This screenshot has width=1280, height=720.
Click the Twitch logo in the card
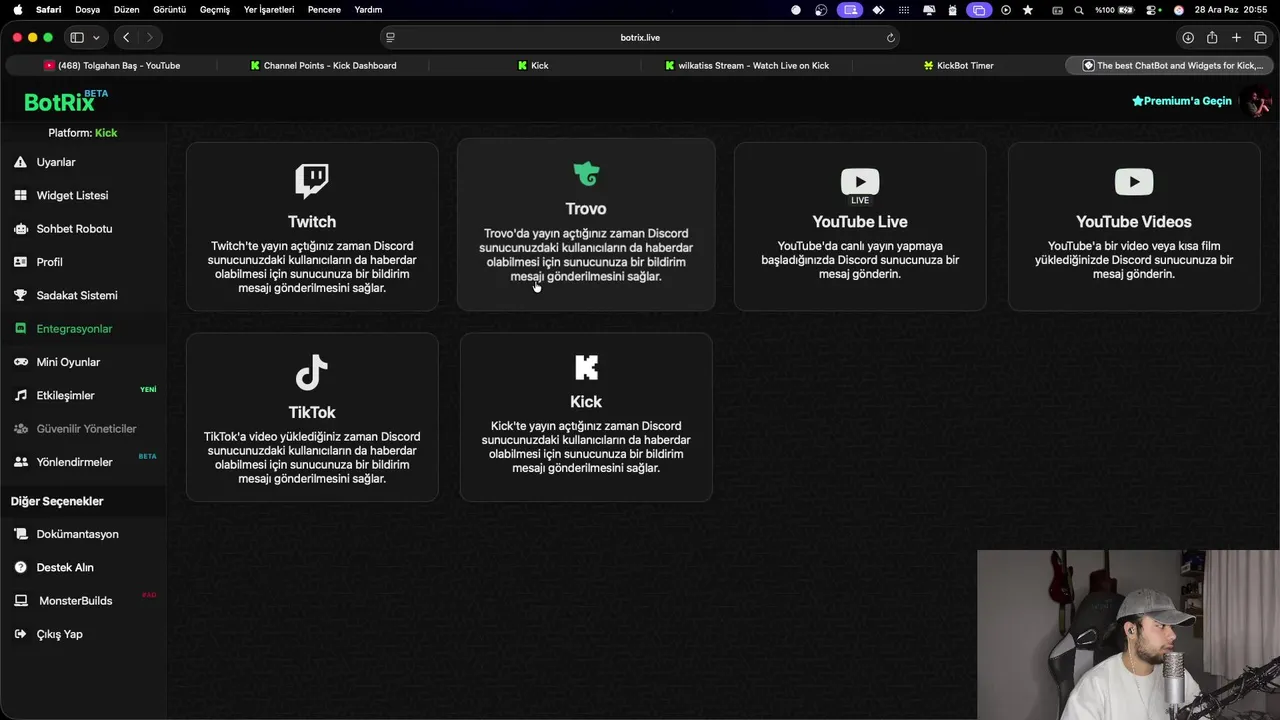pyautogui.click(x=312, y=181)
